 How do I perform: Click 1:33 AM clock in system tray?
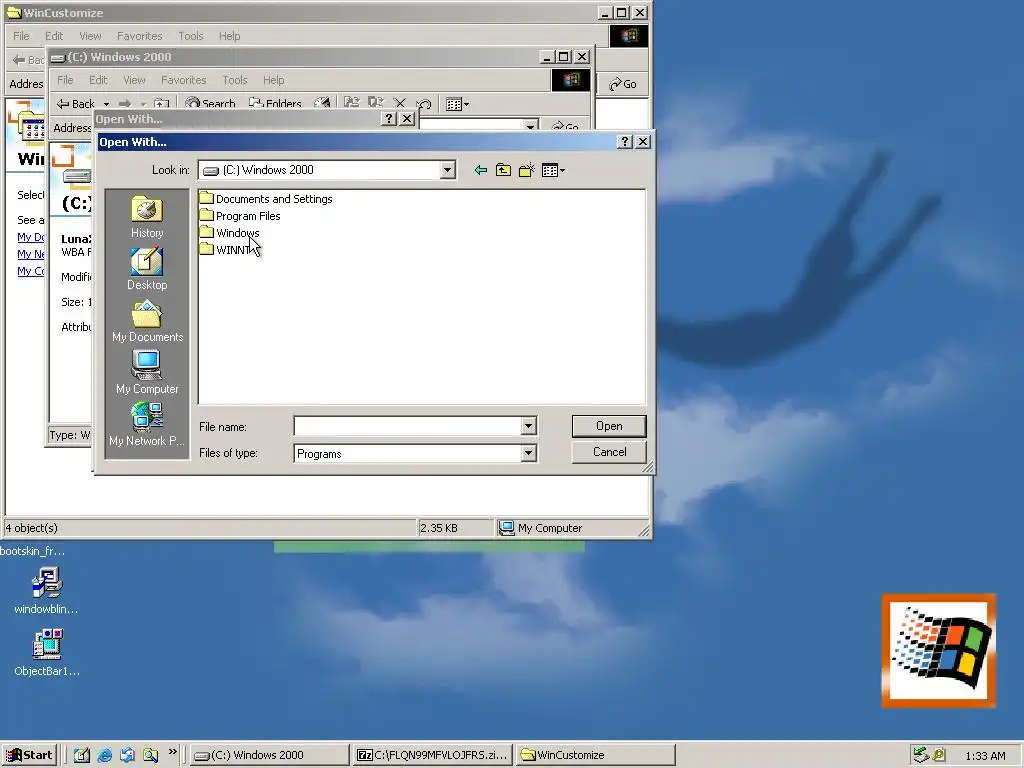985,756
